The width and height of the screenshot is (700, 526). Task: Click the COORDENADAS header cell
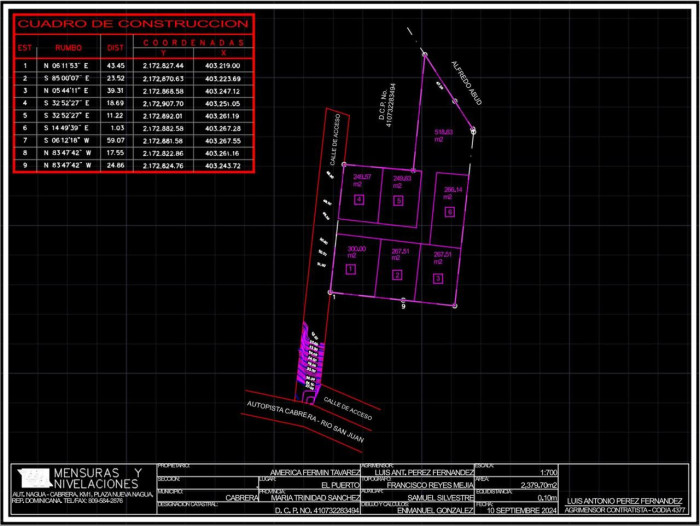tap(191, 42)
